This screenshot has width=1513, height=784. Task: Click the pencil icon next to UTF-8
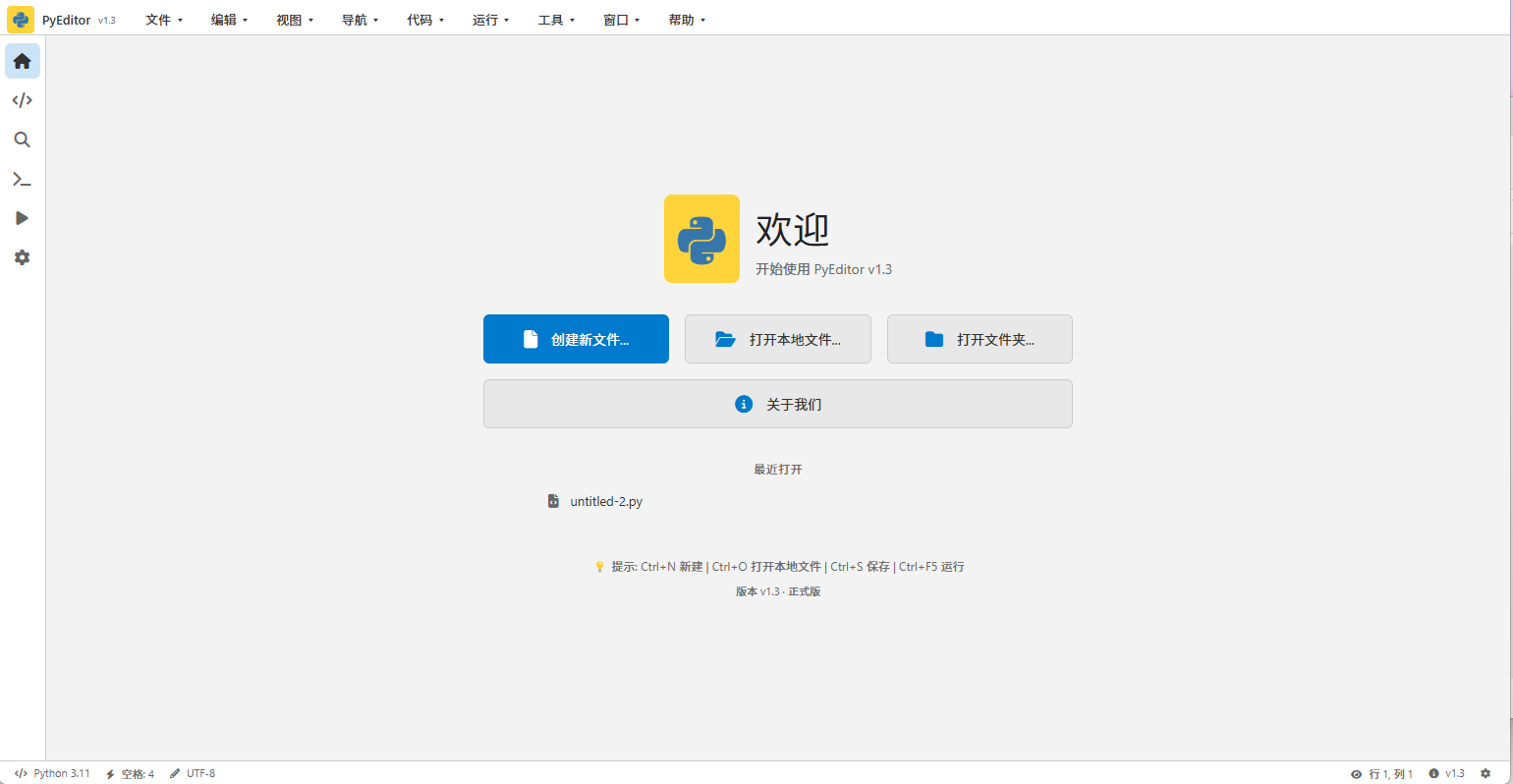[175, 773]
